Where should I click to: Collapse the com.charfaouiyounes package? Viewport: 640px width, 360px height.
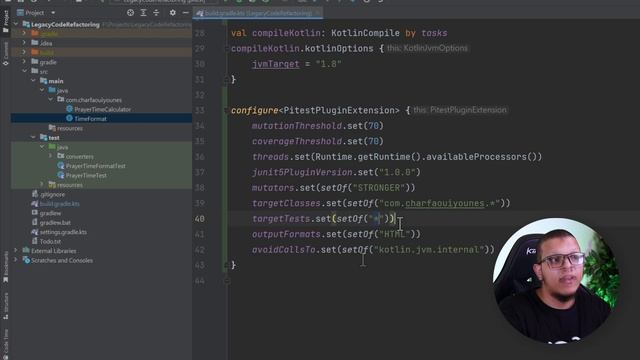tap(51, 100)
